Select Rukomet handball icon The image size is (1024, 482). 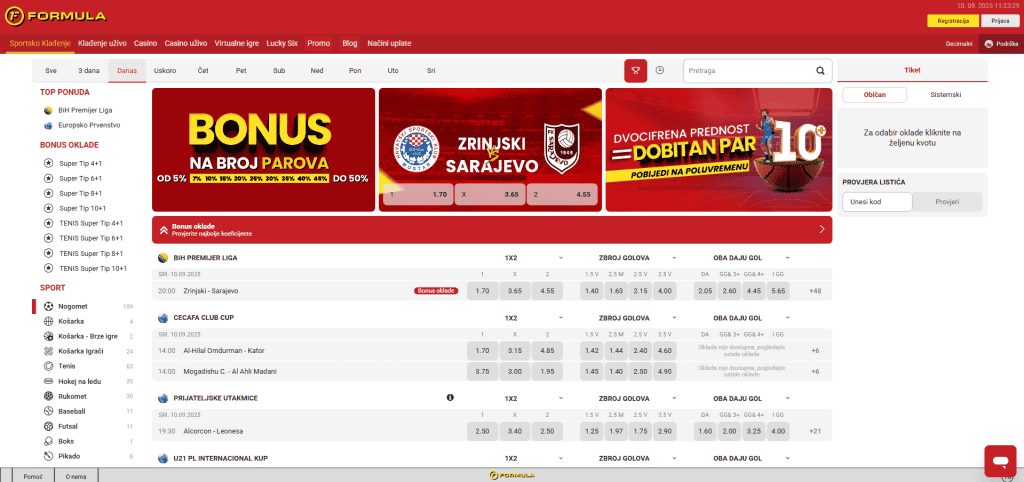tap(48, 396)
